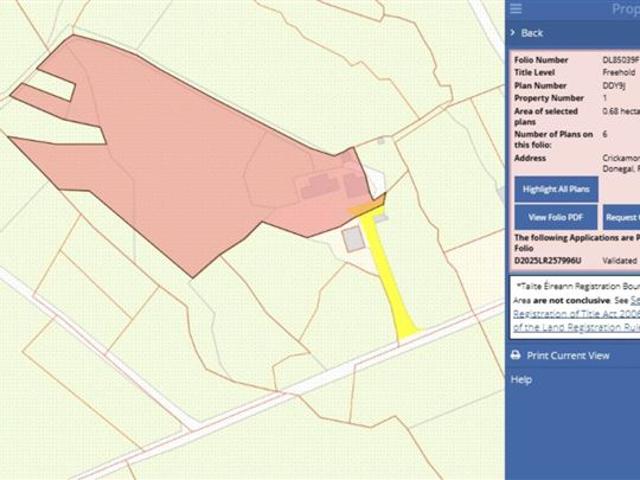The image size is (640, 480).
Task: Open the View Folio PDF button
Action: (556, 217)
